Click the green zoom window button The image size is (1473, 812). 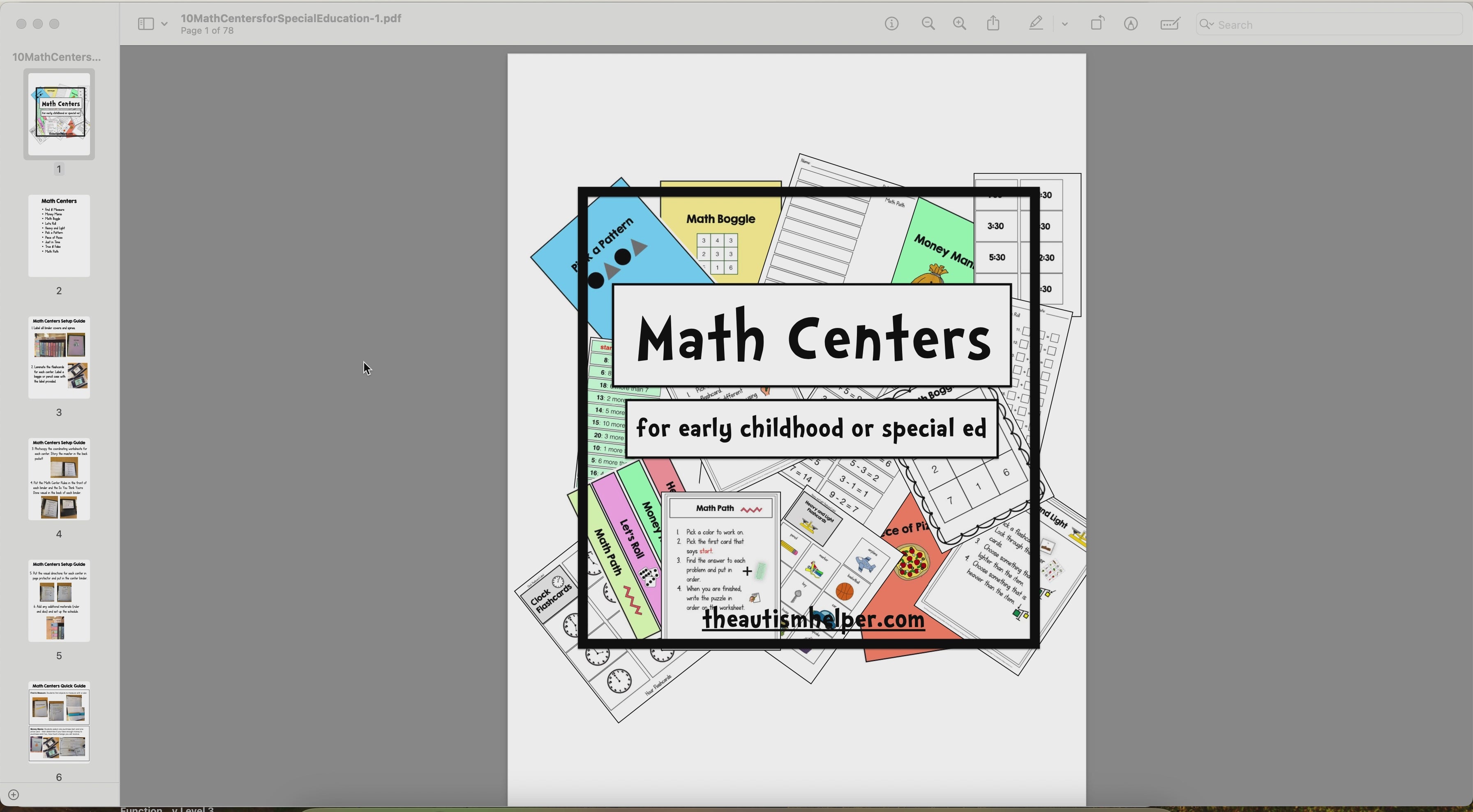coord(55,23)
